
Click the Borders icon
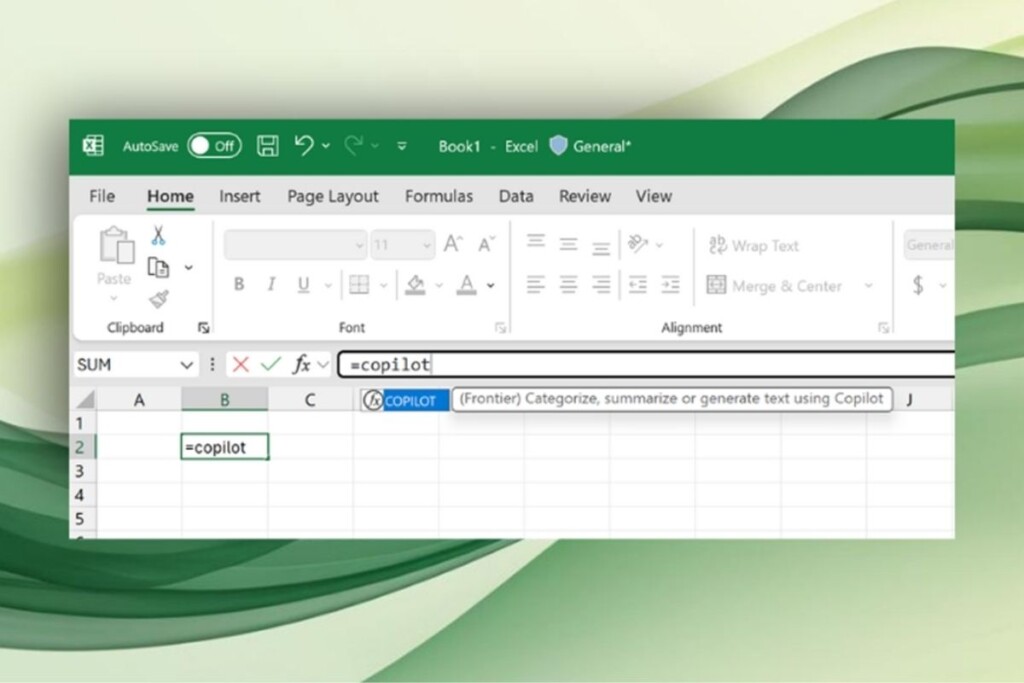(x=359, y=284)
